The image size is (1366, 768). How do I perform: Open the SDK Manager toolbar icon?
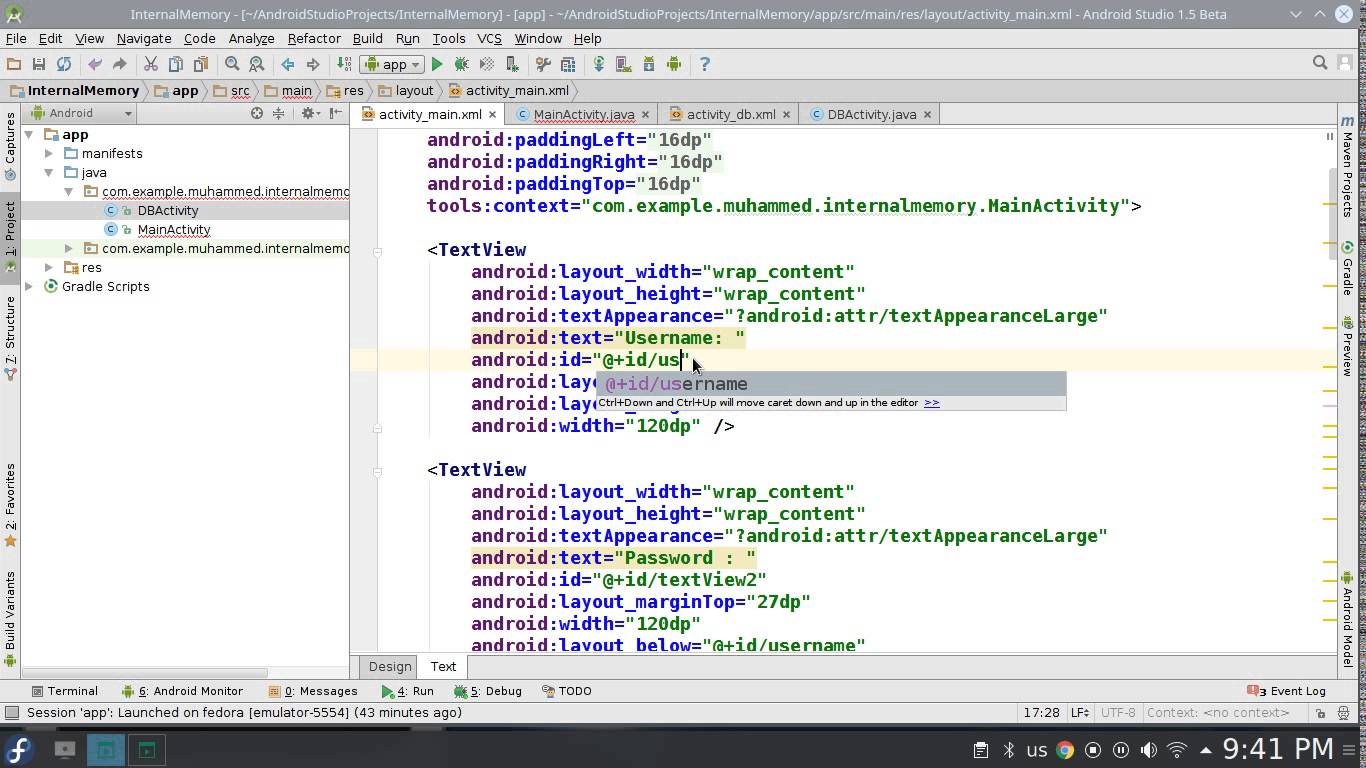pos(648,64)
